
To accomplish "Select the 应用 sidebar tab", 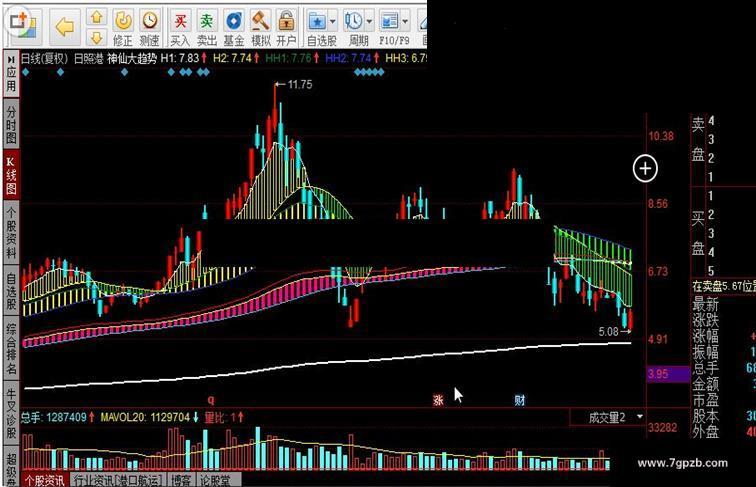I will 11,74.
